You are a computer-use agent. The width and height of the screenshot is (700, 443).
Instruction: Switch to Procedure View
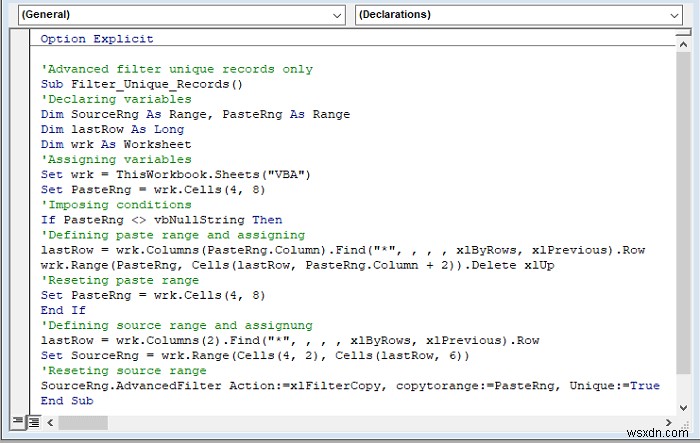(x=17, y=420)
